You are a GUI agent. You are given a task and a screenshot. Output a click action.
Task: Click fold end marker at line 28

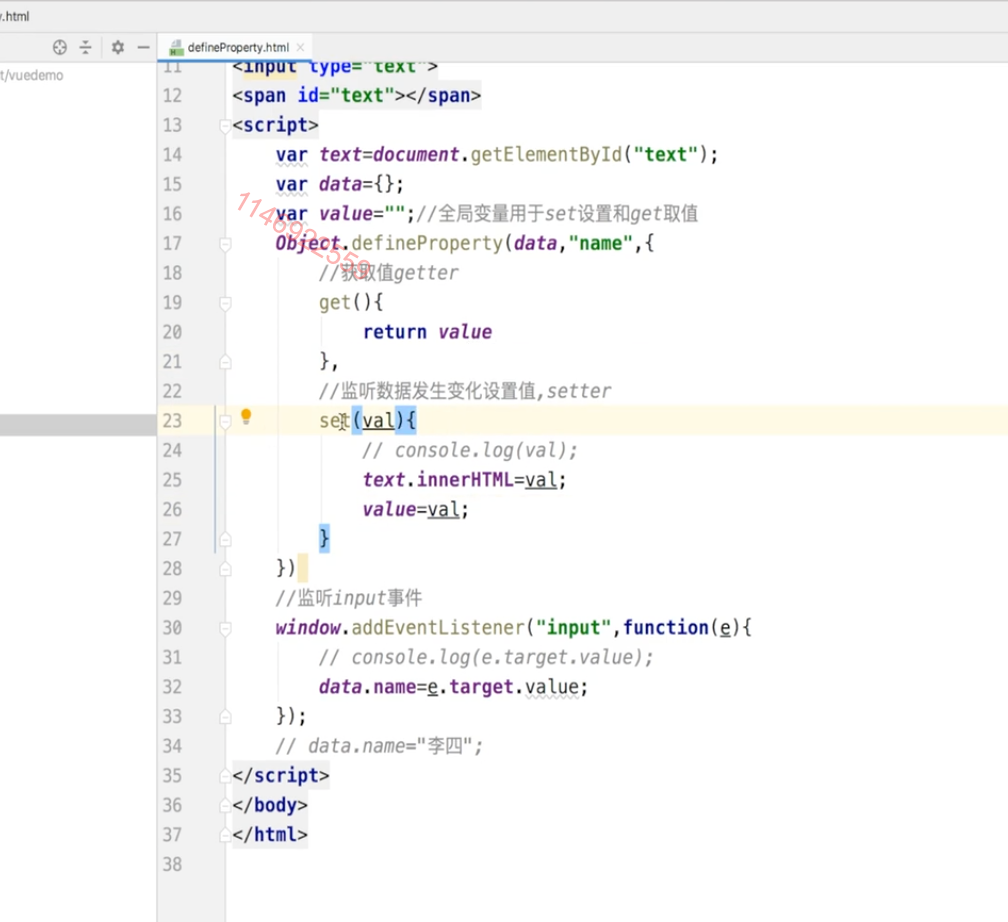point(225,569)
